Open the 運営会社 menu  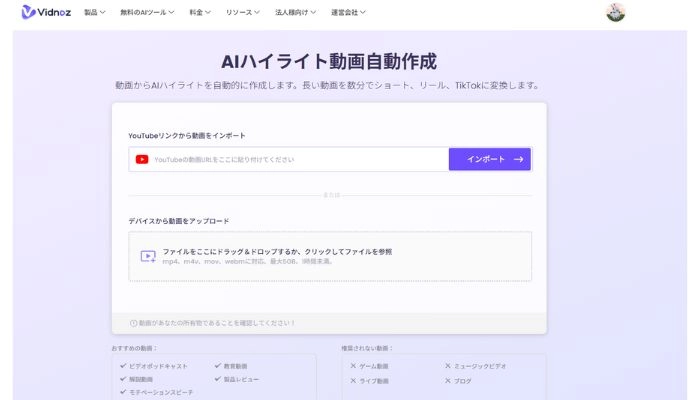[350, 13]
